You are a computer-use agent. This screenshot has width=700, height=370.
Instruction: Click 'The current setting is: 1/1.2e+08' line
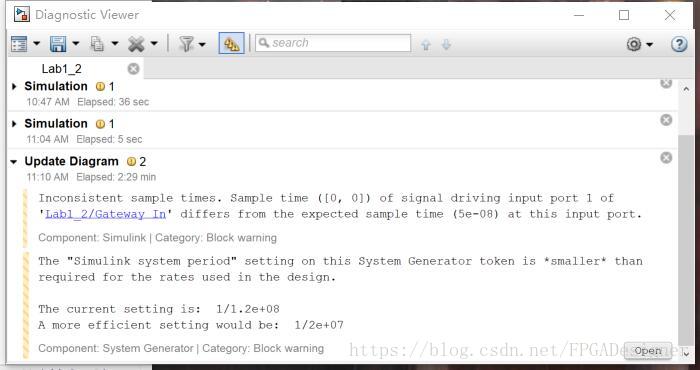pos(159,309)
